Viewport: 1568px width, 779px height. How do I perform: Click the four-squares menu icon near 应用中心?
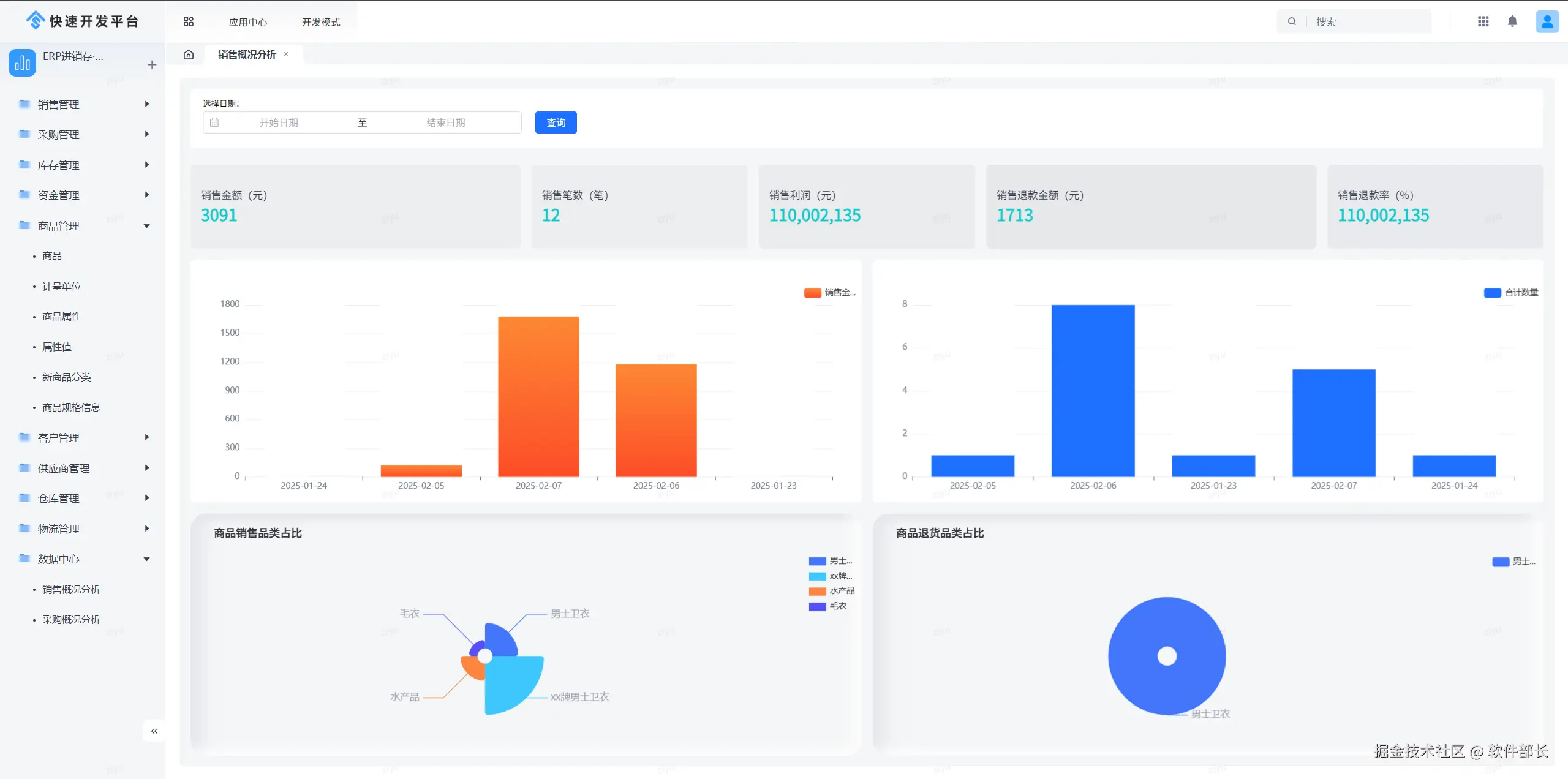[189, 21]
